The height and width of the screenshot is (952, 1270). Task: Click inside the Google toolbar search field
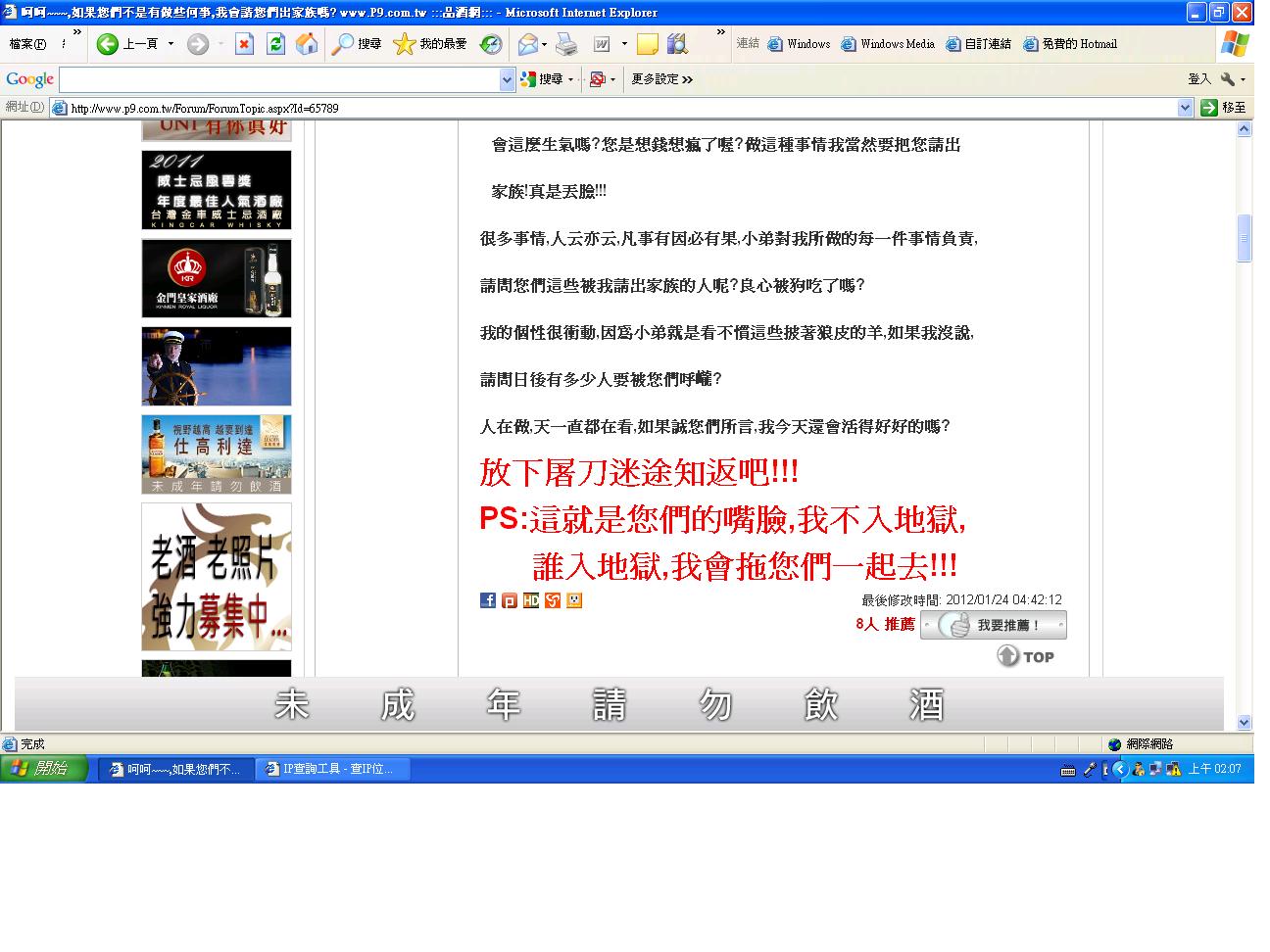pos(279,80)
